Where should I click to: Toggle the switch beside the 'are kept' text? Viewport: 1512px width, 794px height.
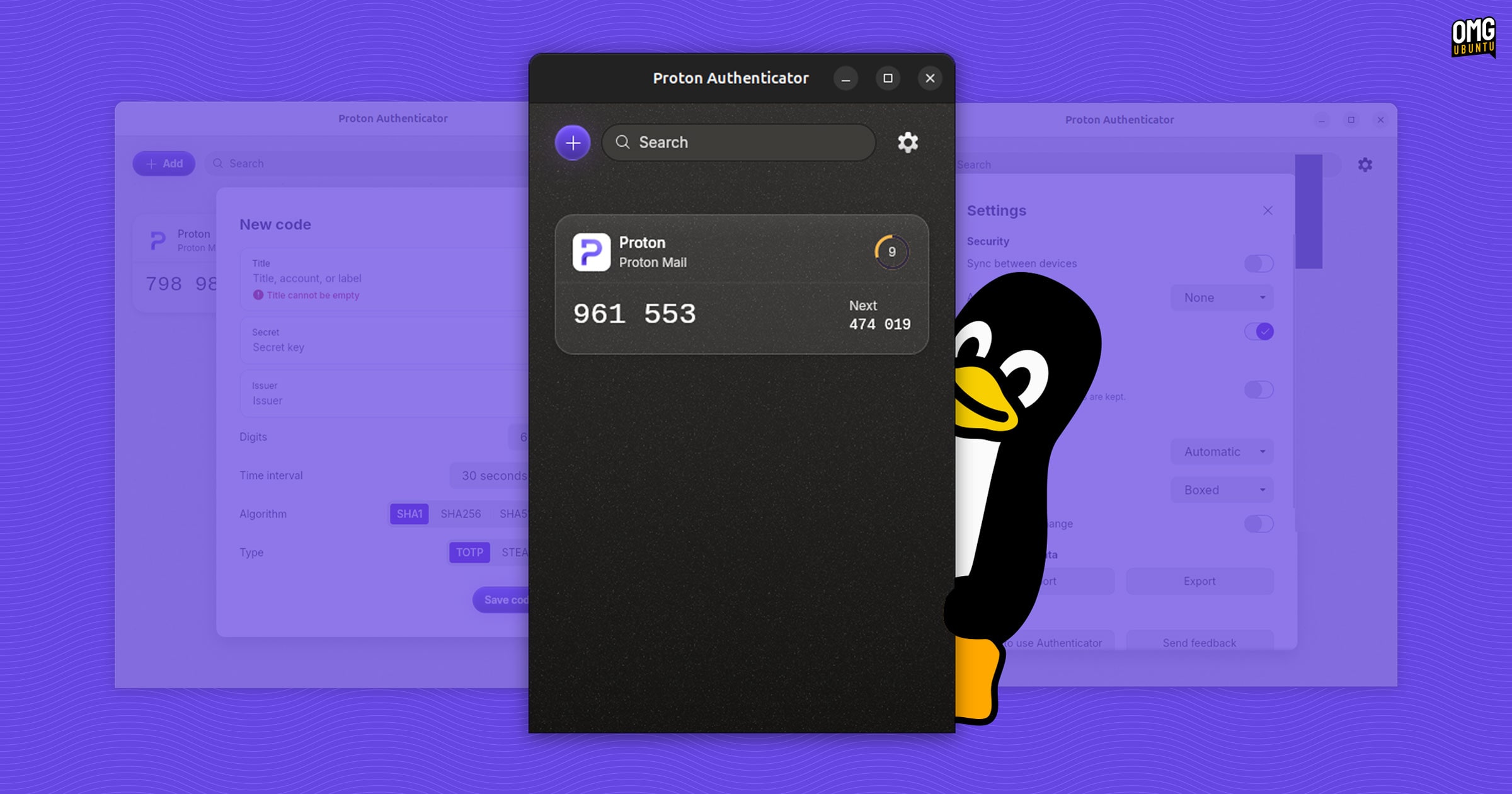[1259, 389]
